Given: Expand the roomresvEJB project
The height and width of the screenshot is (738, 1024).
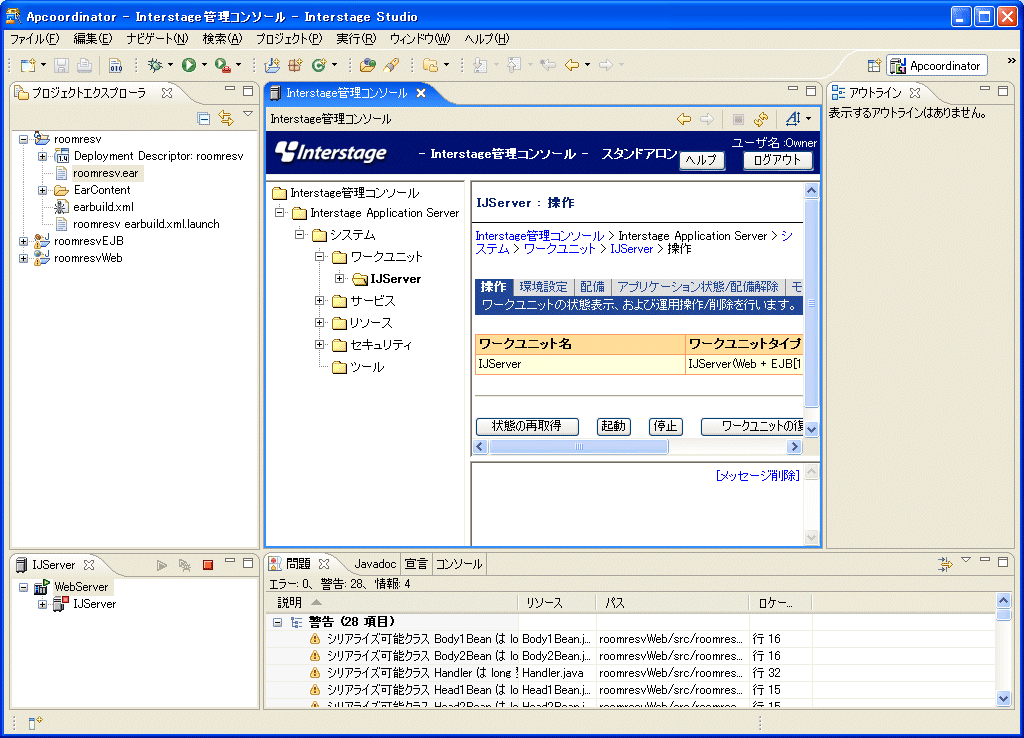Looking at the screenshot, I should pos(24,241).
